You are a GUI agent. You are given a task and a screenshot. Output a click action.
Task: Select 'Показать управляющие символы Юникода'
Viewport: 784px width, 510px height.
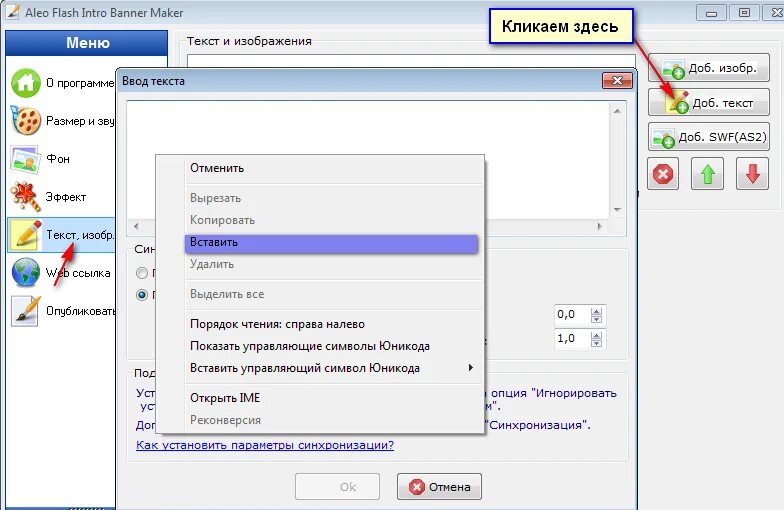pyautogui.click(x=320, y=346)
